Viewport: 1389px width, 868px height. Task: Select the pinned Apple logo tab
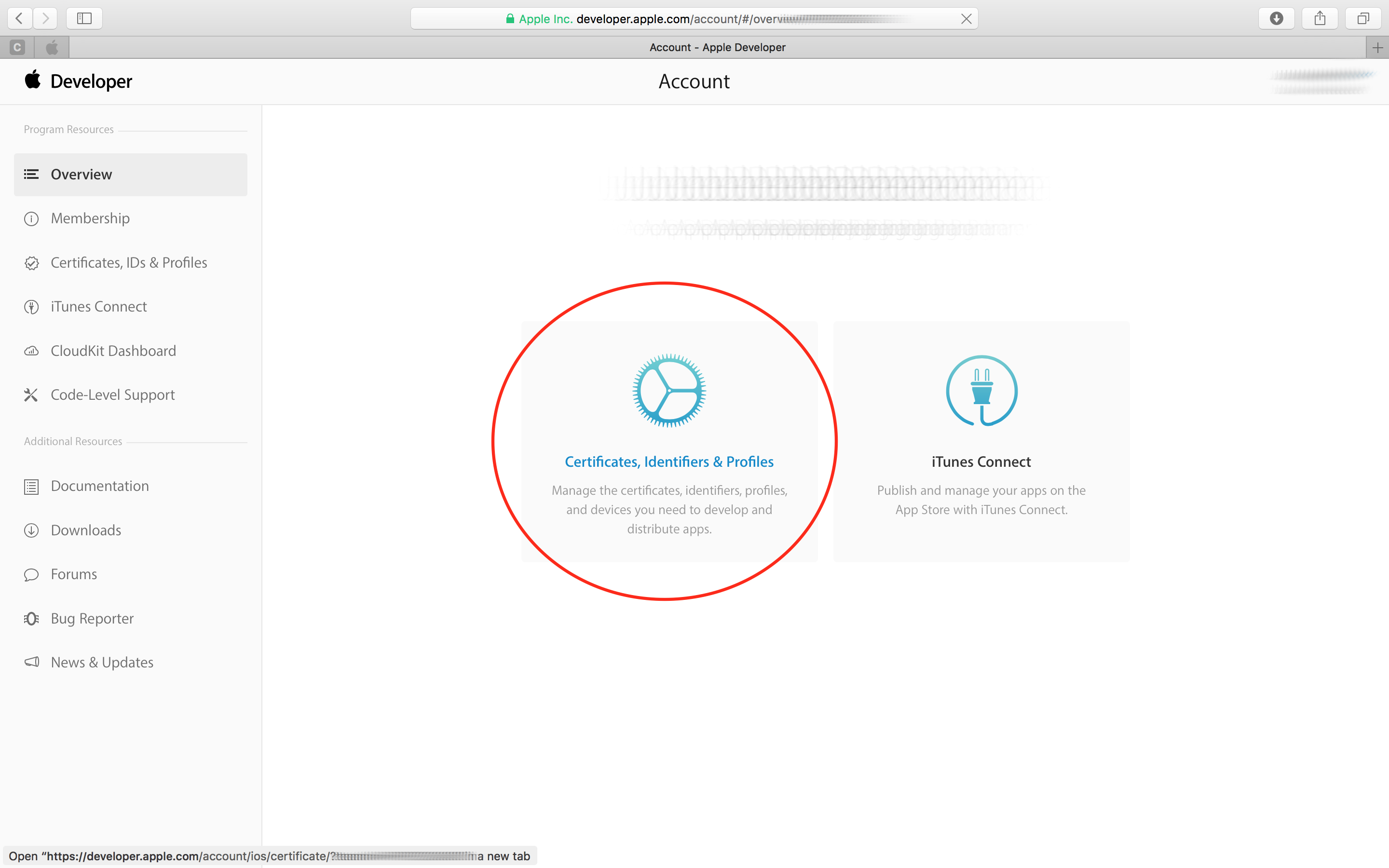(52, 48)
